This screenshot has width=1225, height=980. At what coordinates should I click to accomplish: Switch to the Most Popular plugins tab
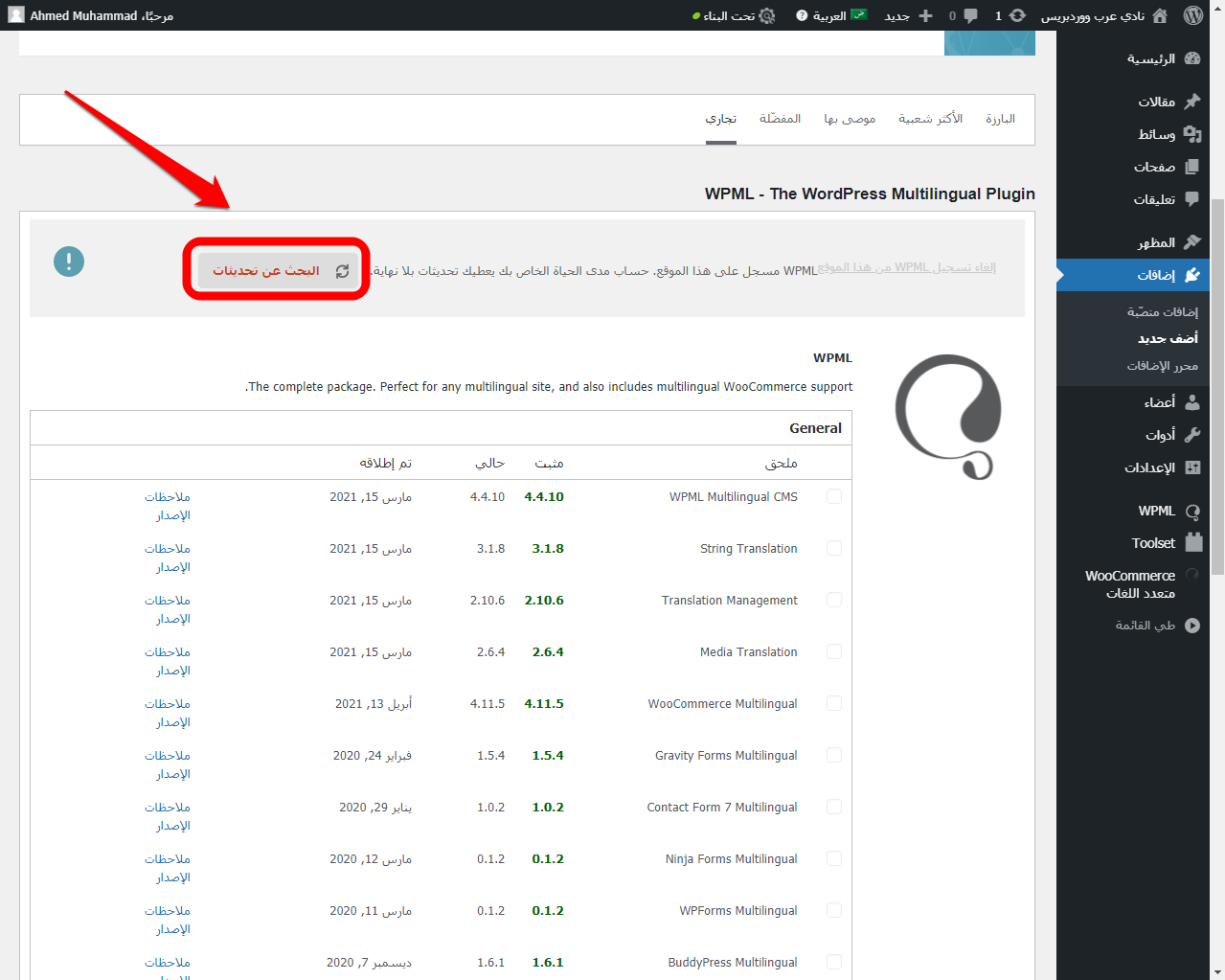coord(930,119)
